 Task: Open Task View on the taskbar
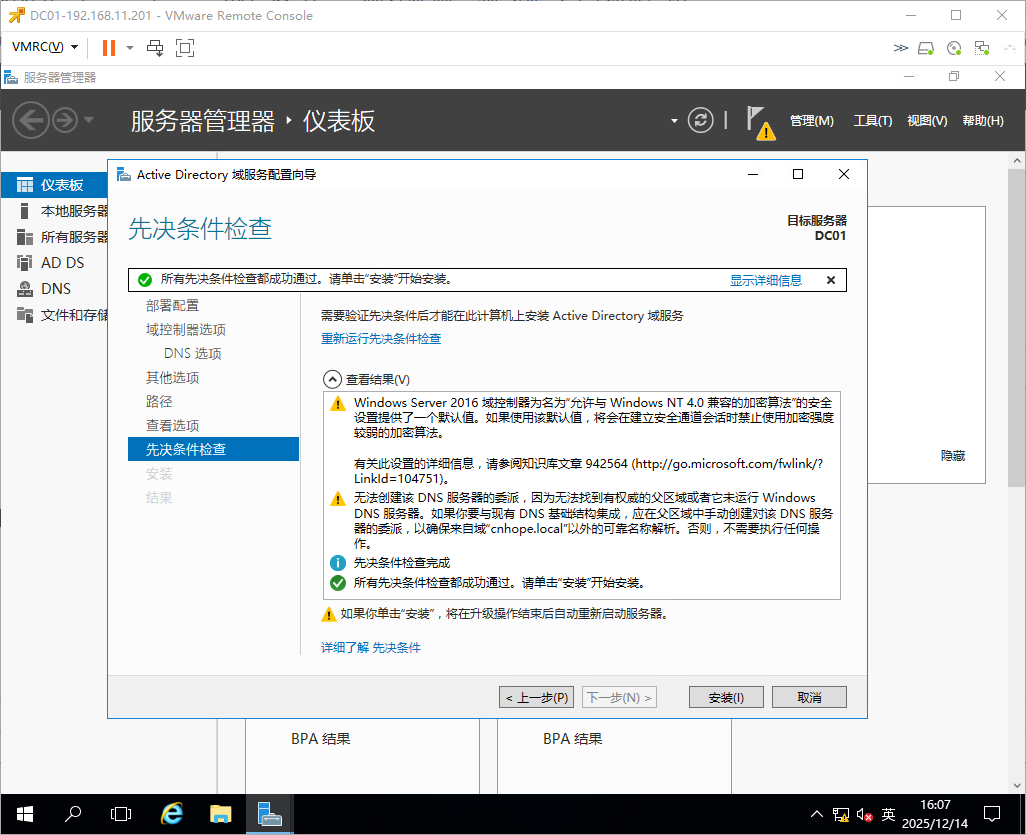tap(121, 814)
